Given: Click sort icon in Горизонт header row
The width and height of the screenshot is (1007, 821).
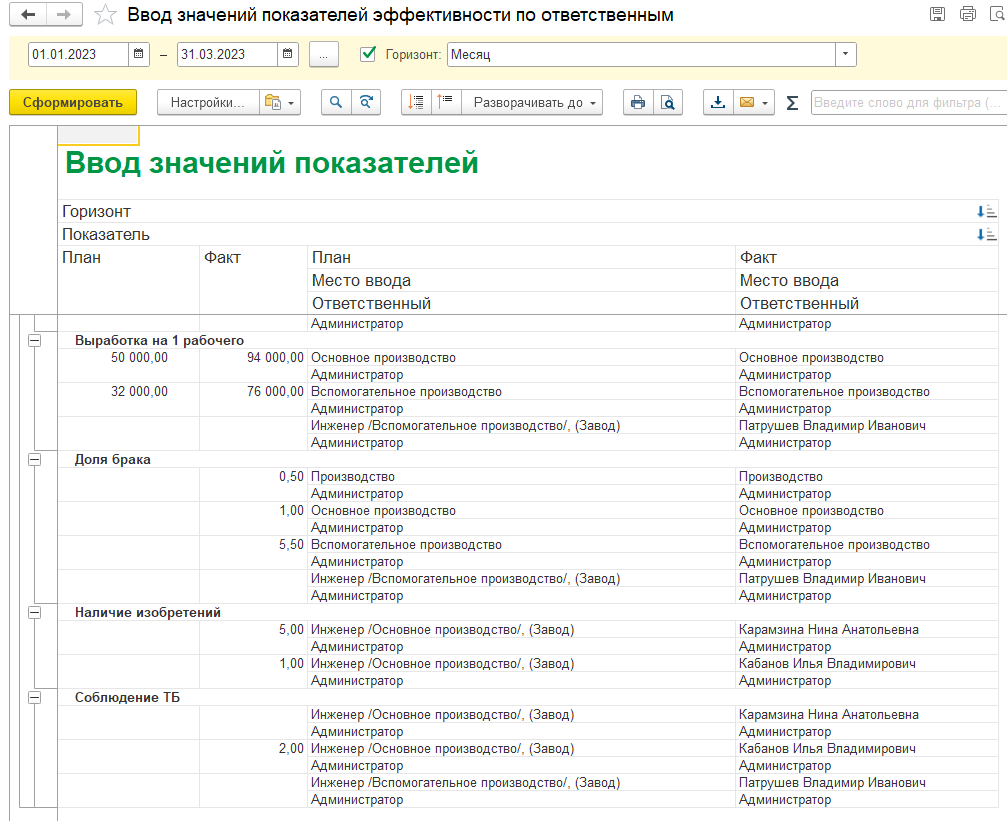Looking at the screenshot, I should click(x=986, y=211).
